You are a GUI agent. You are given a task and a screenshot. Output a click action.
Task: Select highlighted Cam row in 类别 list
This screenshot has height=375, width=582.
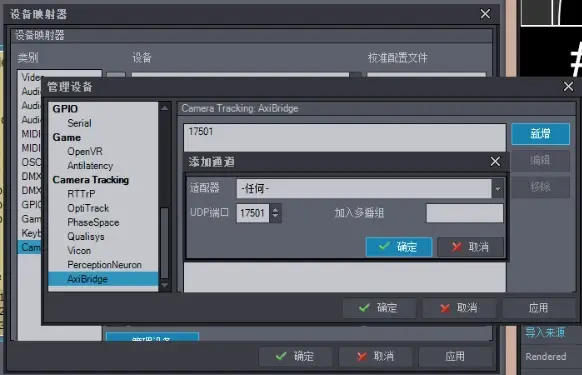(30, 247)
